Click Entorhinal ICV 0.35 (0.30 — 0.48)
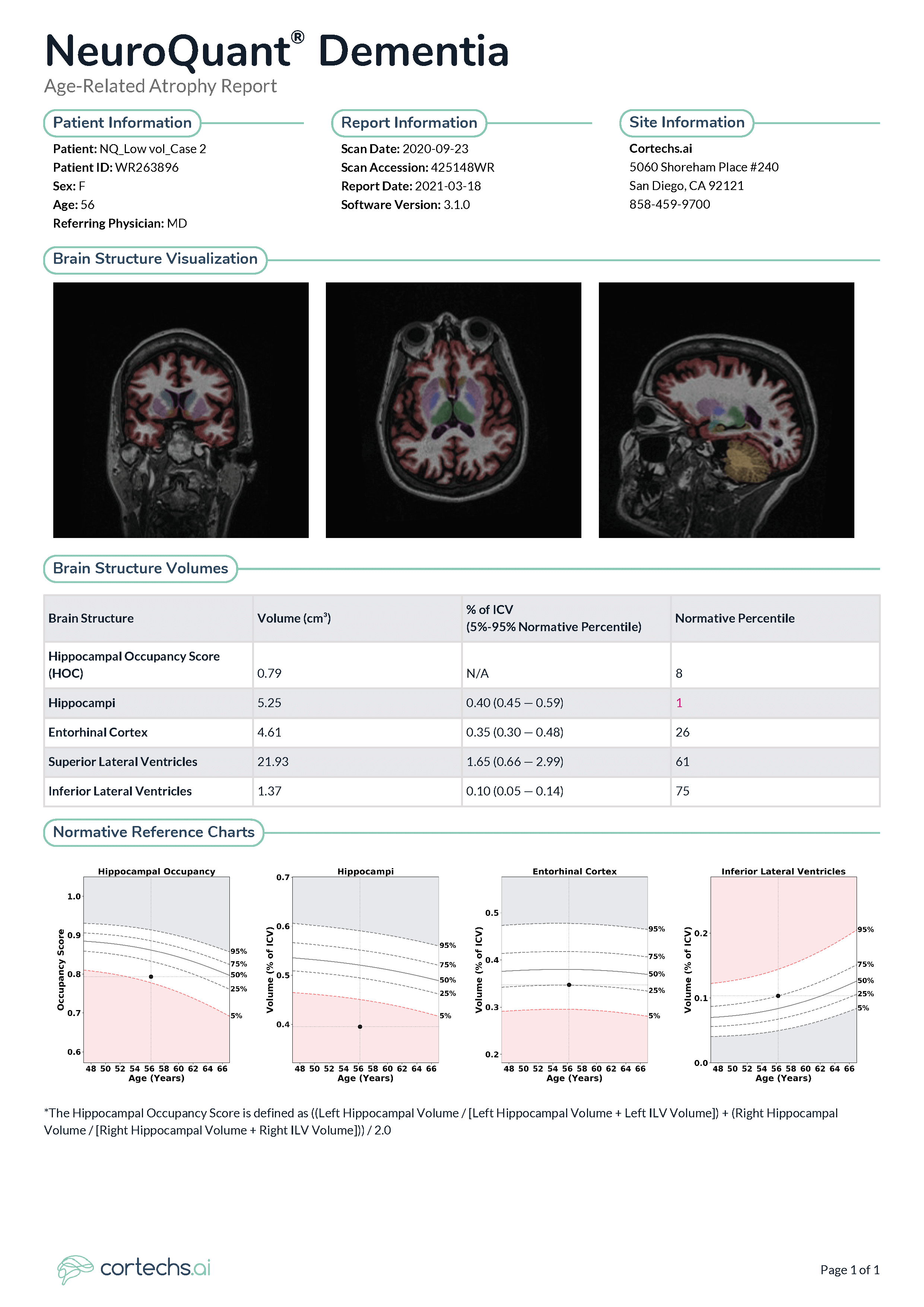The height and width of the screenshot is (1307, 924). [x=514, y=732]
